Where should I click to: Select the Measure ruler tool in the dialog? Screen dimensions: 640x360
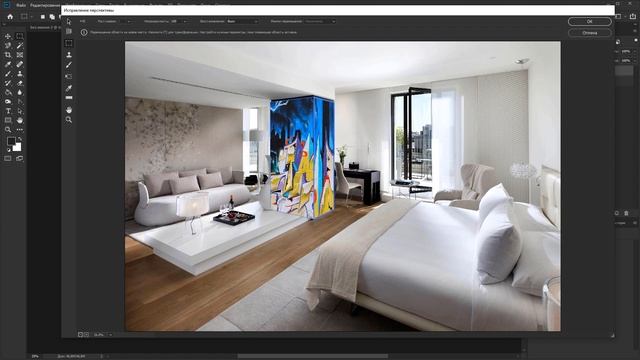[x=69, y=98]
